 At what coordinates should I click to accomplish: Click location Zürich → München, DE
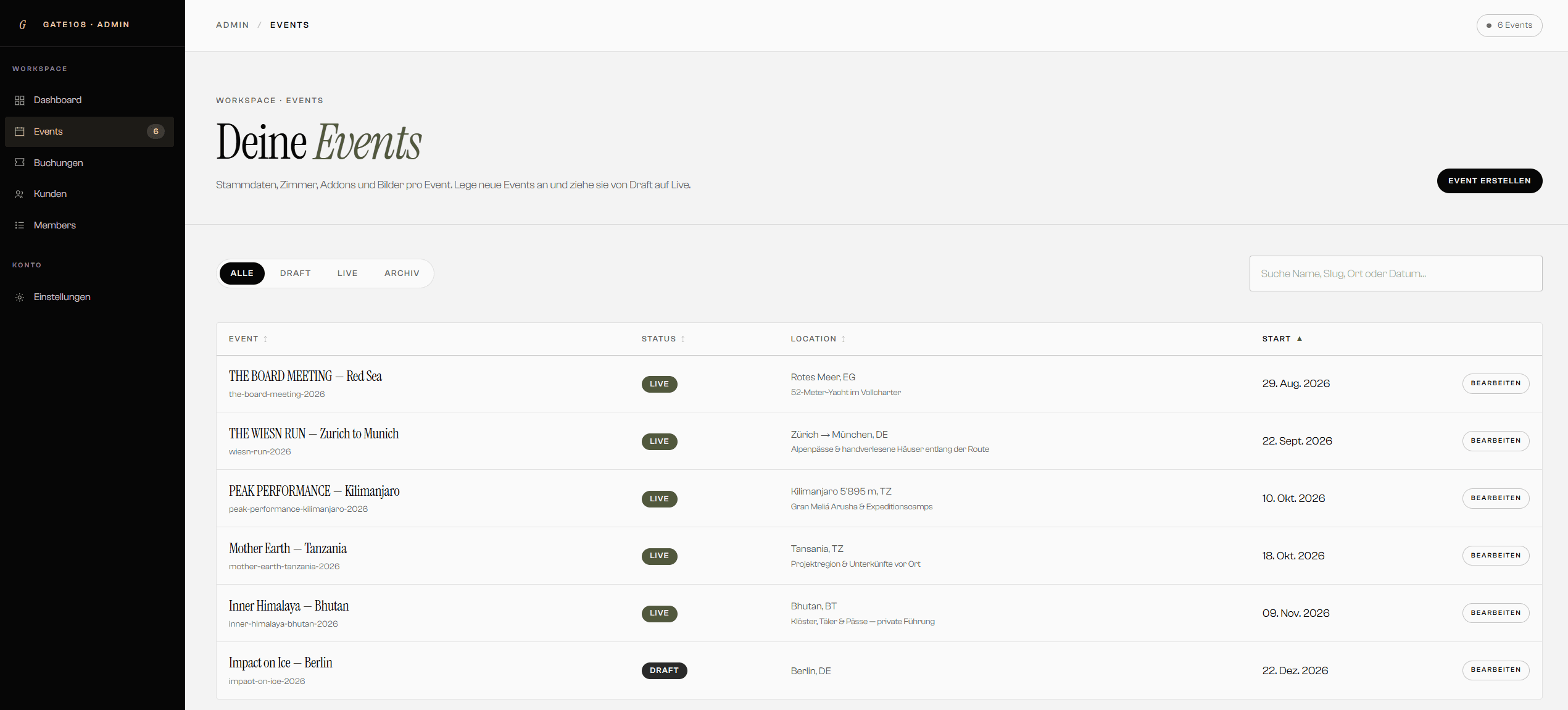point(839,435)
